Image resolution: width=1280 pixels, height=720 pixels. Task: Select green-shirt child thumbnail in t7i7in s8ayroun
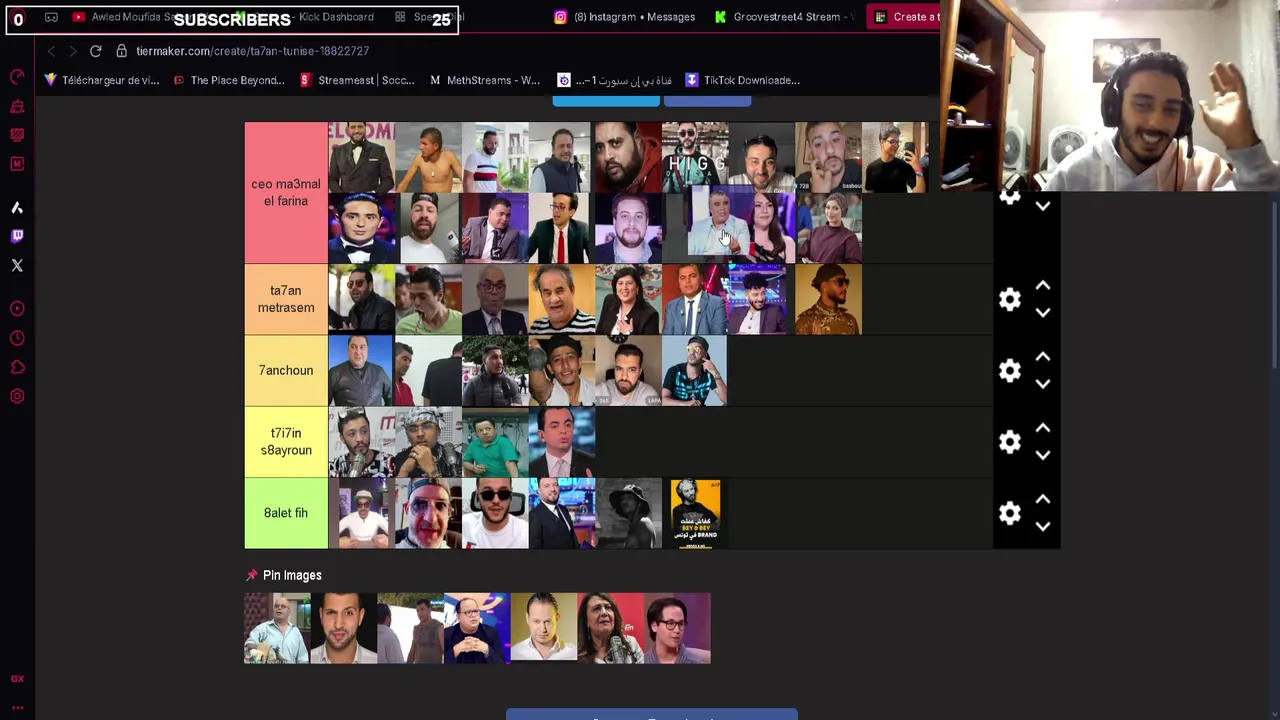tap(495, 441)
